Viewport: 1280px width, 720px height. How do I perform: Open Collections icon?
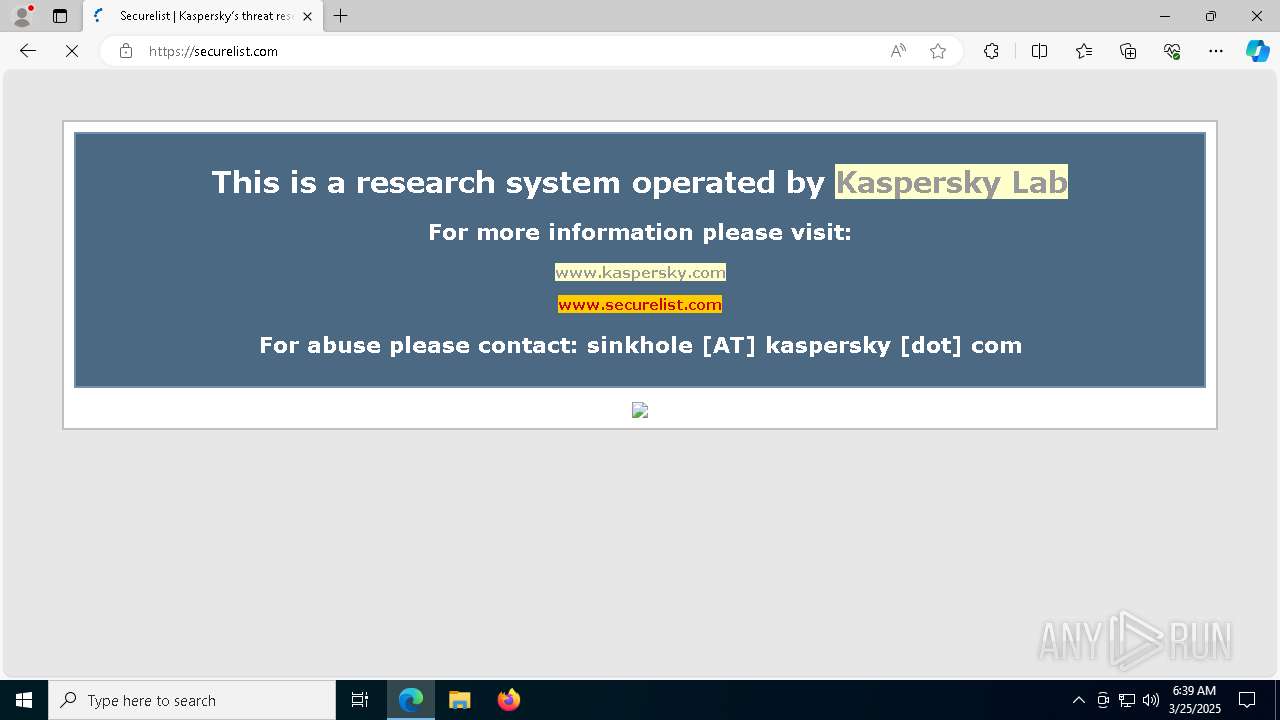1128,51
